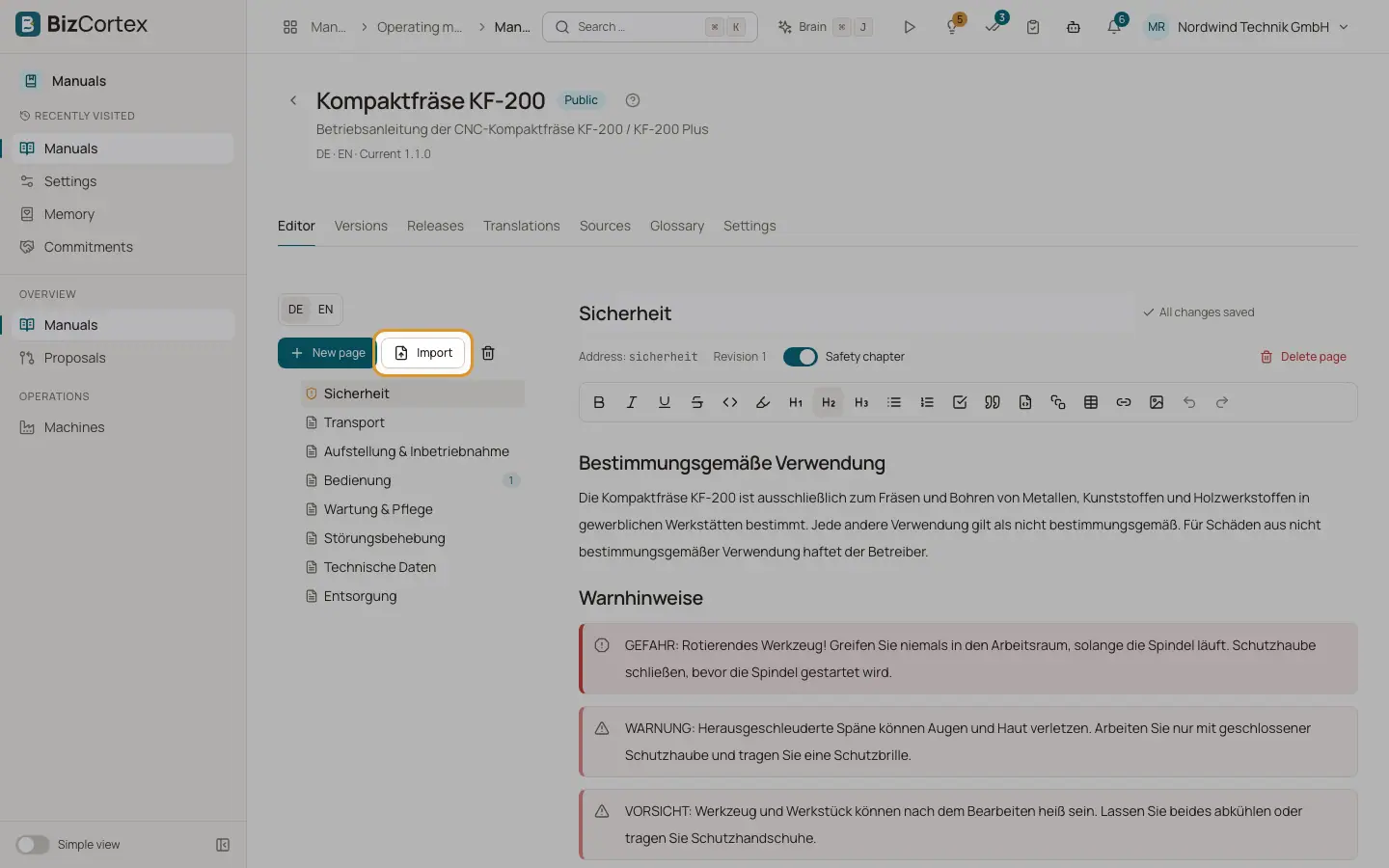1389x868 pixels.
Task: Open the Releases tab
Action: pos(435,226)
